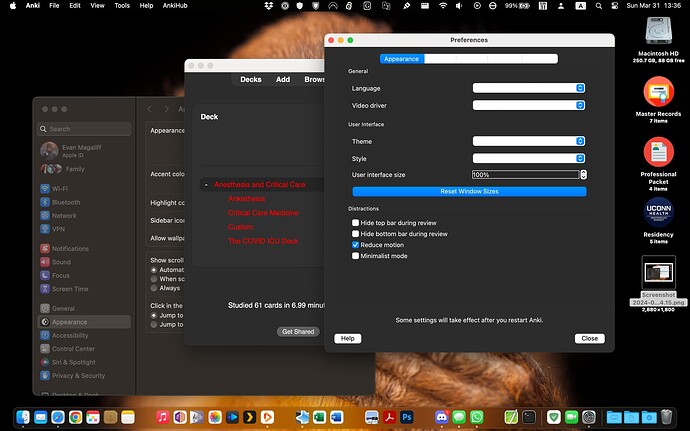The height and width of the screenshot is (431, 690).
Task: Uncheck the Reduce motion checkbox
Action: [x=355, y=245]
